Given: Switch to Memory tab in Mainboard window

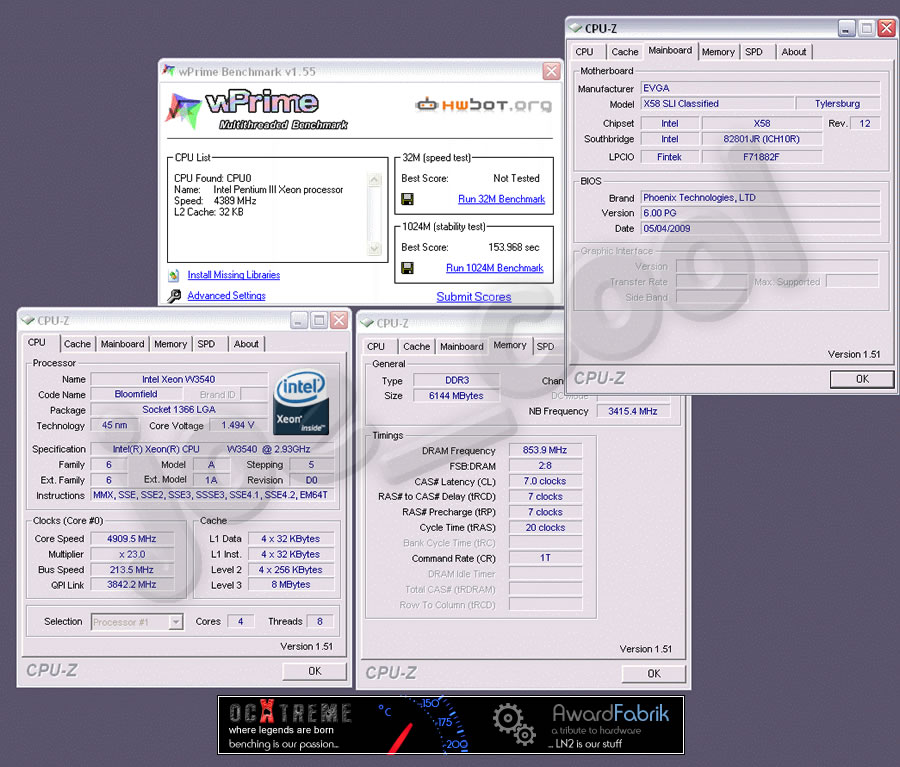Looking at the screenshot, I should point(718,52).
